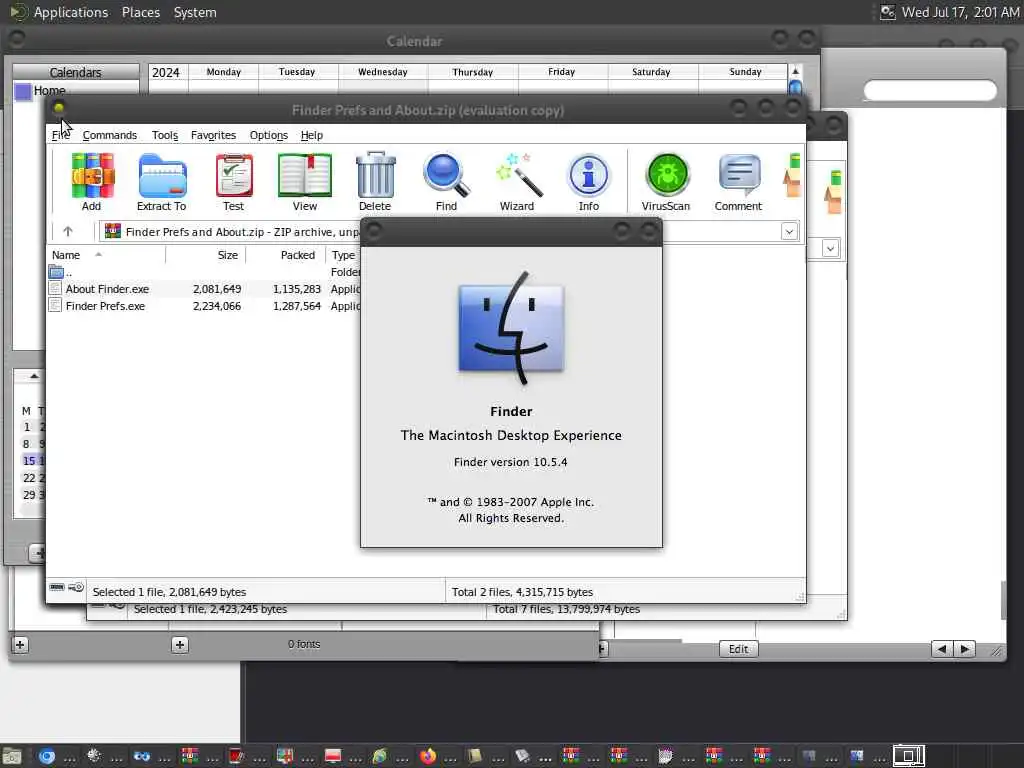Image resolution: width=1024 pixels, height=768 pixels.
Task: Click 'Total 7 files, 13,799,974 bytes' status
Action: [x=566, y=609]
